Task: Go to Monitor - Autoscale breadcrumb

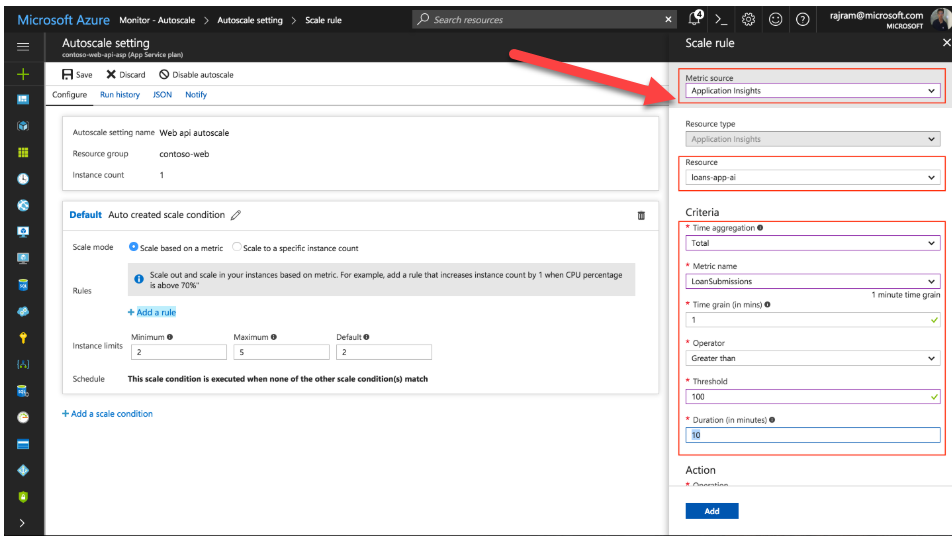Action: (x=157, y=20)
